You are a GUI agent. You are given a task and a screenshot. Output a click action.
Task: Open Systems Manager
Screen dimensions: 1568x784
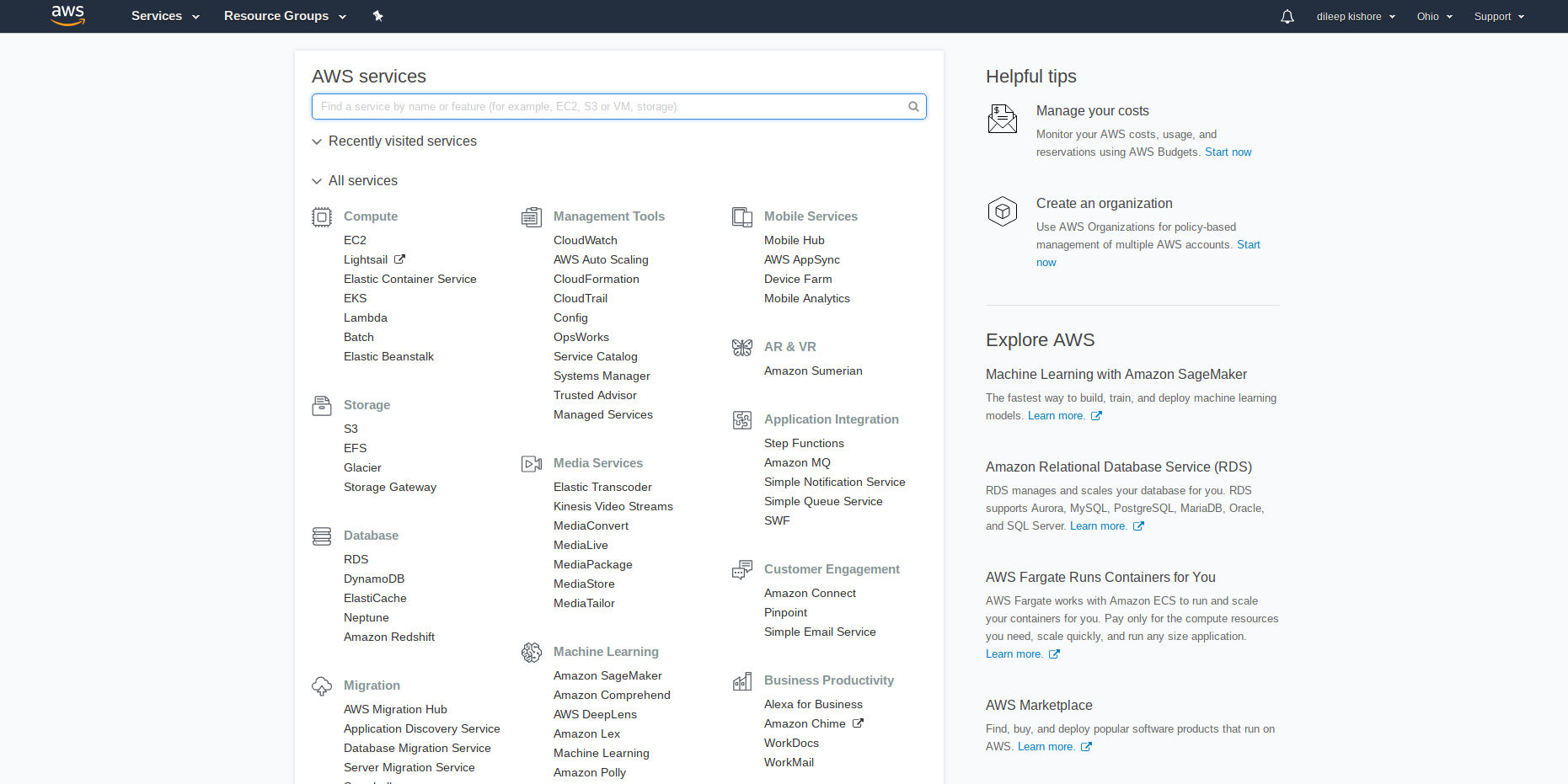(x=602, y=376)
